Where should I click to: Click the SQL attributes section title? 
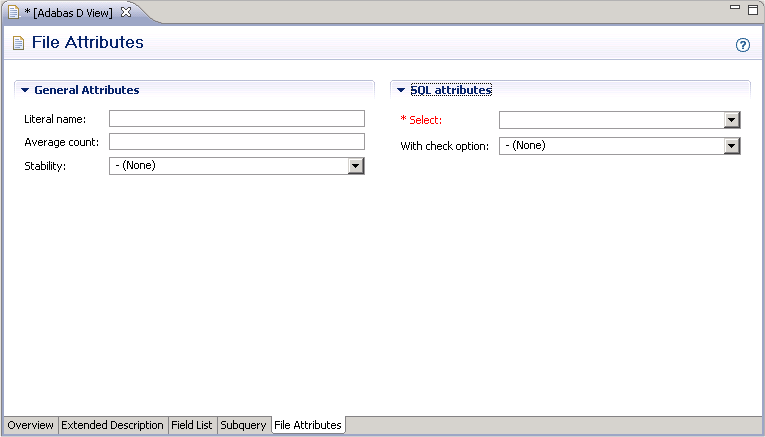click(451, 90)
